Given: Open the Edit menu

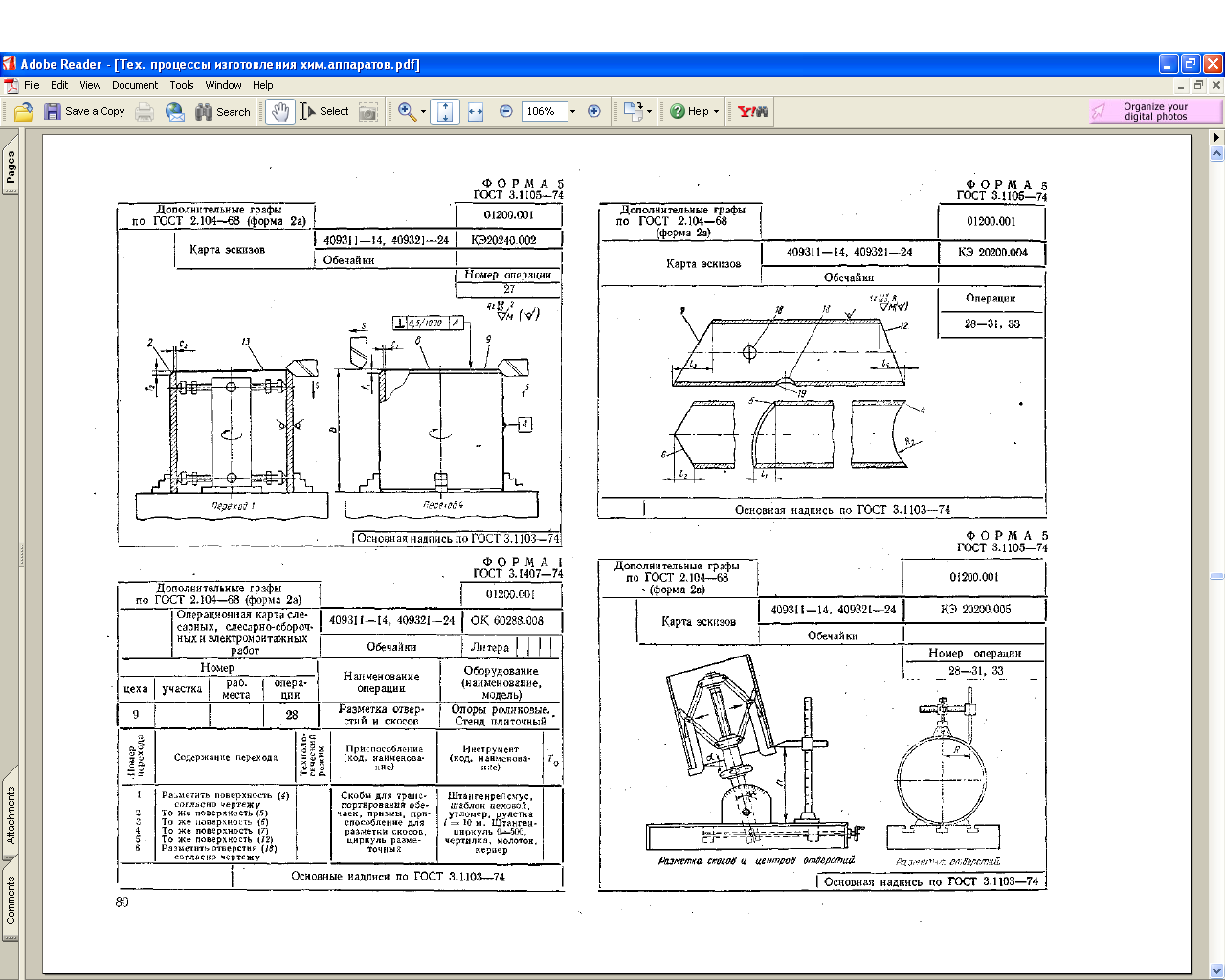Looking at the screenshot, I should coord(59,85).
